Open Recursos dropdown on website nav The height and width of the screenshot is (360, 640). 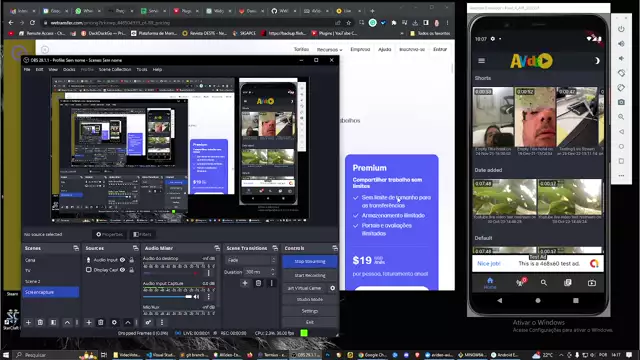[x=329, y=49]
